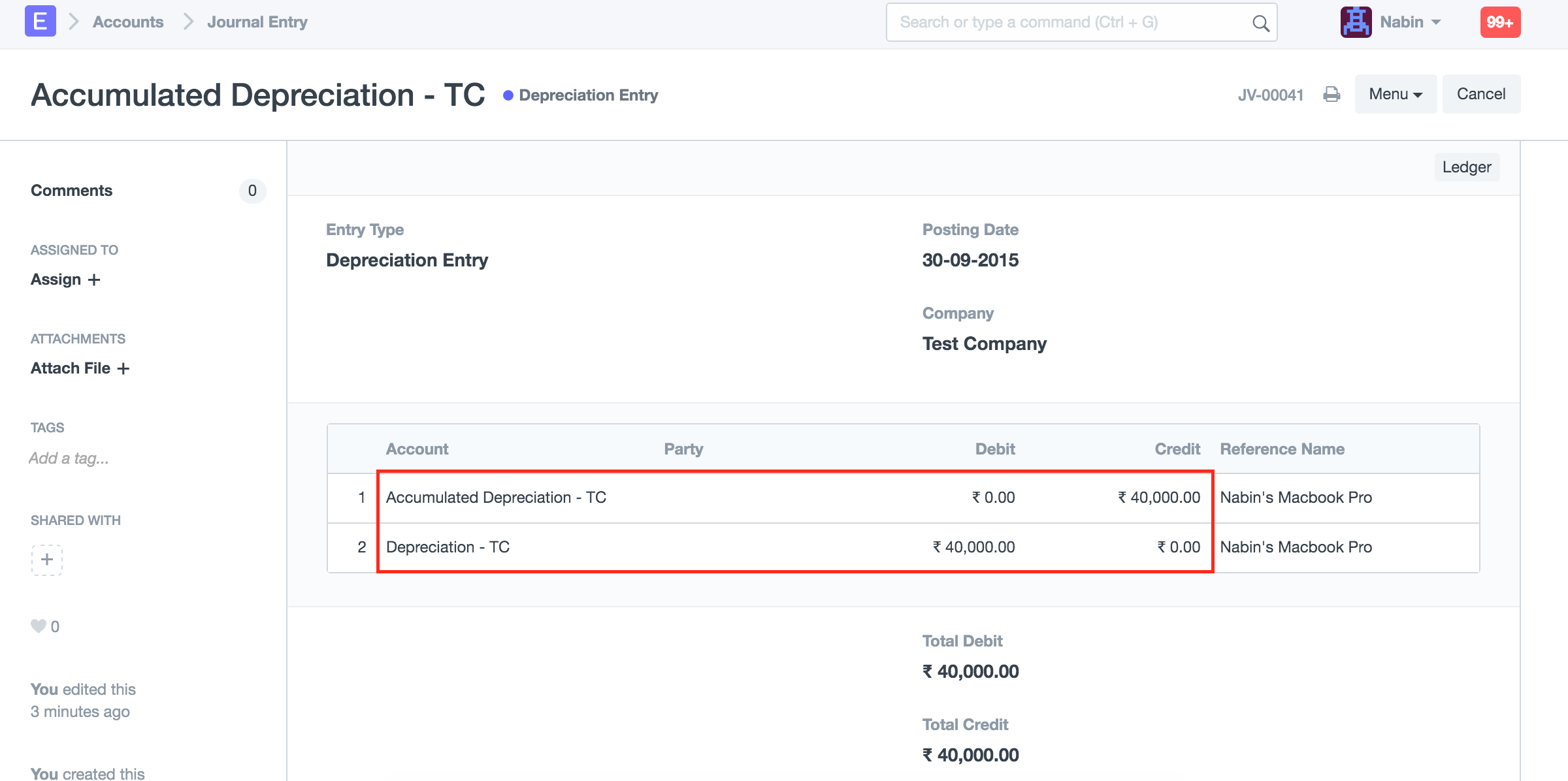Click the plus icon under Shared With
1568x781 pixels.
click(x=47, y=560)
